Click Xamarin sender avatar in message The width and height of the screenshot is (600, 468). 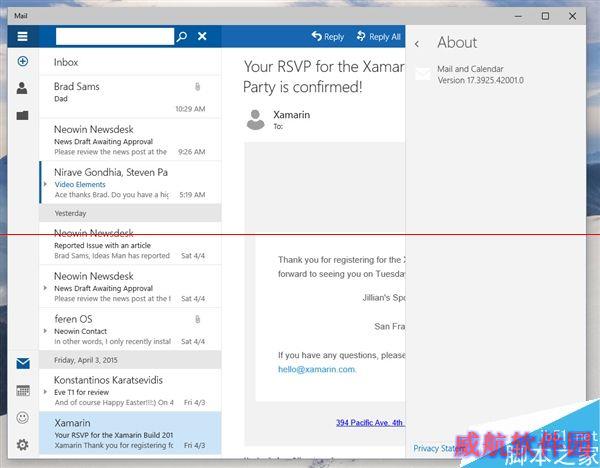[256, 119]
